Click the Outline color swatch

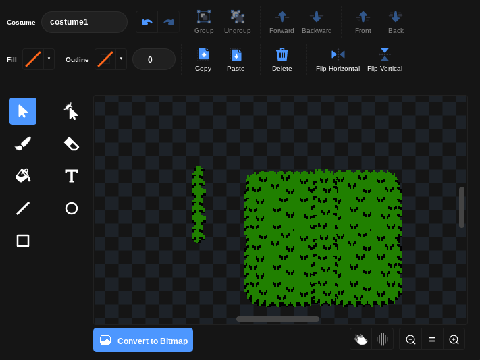[x=105, y=59]
